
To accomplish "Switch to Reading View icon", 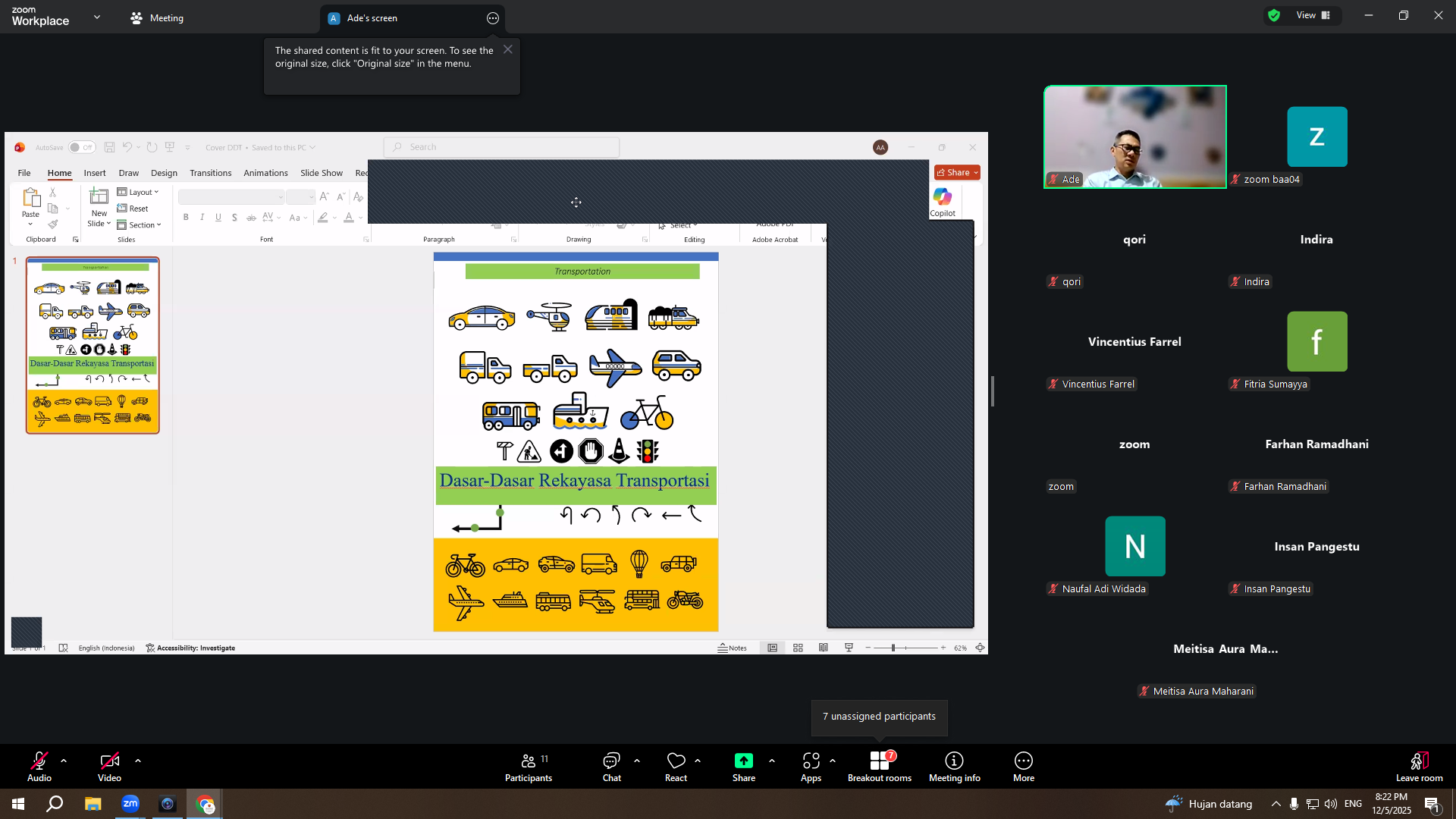I will pyautogui.click(x=823, y=648).
